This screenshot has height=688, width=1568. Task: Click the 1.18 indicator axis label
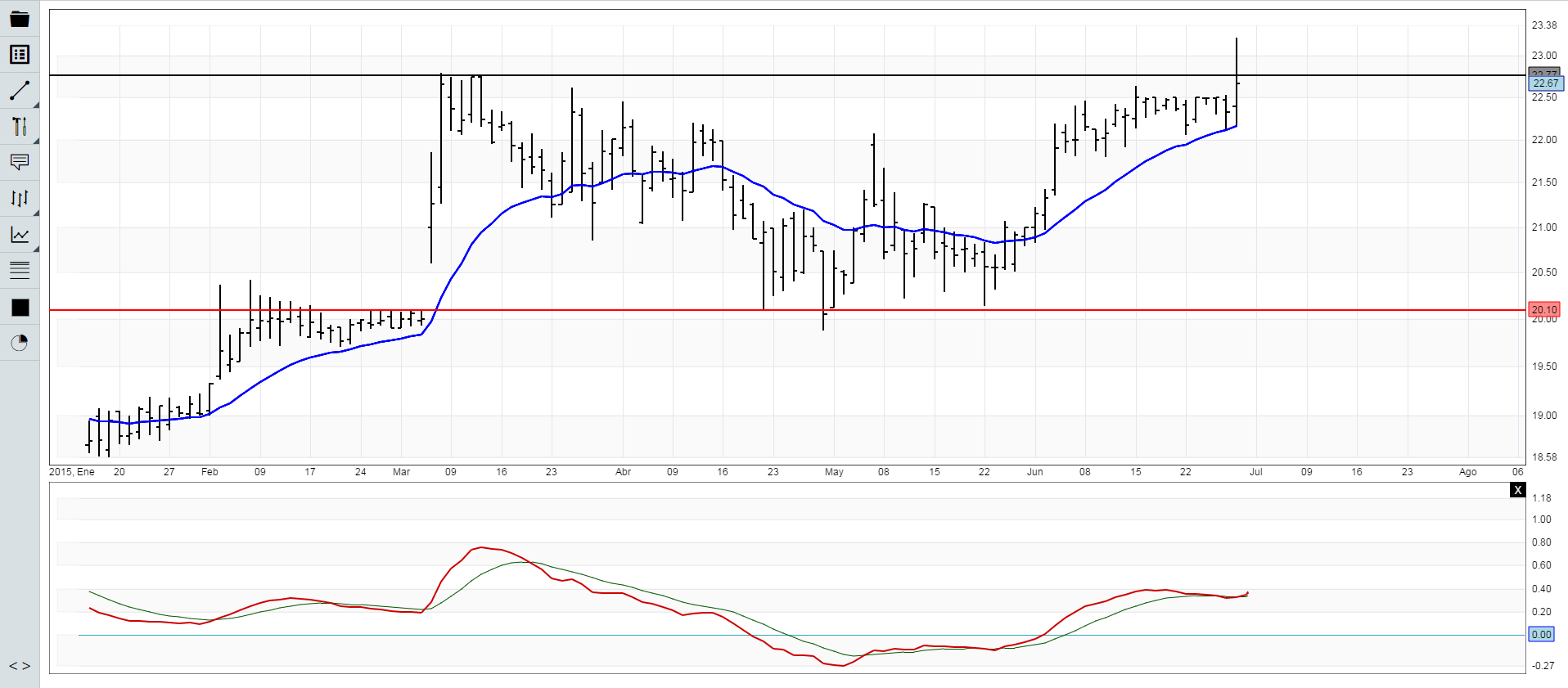(x=1542, y=498)
